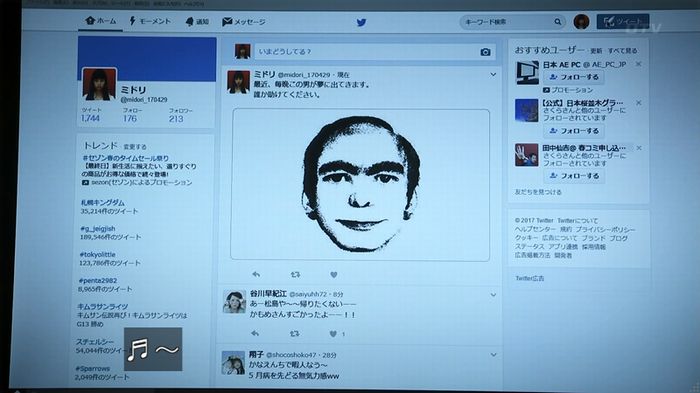Open trend #penta2982
This screenshot has width=700, height=393.
[98, 281]
